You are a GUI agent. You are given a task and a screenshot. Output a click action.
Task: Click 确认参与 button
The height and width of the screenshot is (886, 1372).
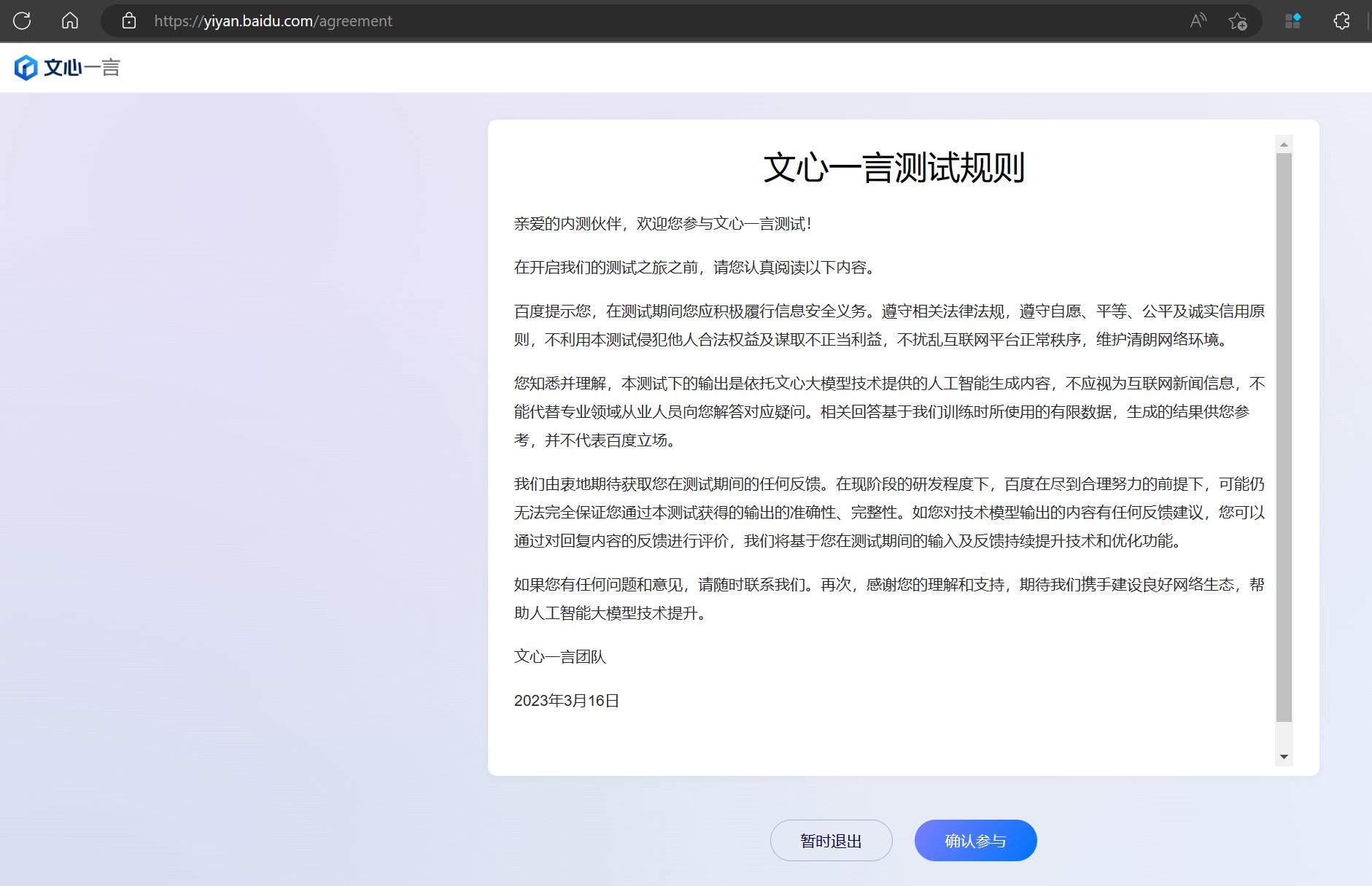[975, 840]
